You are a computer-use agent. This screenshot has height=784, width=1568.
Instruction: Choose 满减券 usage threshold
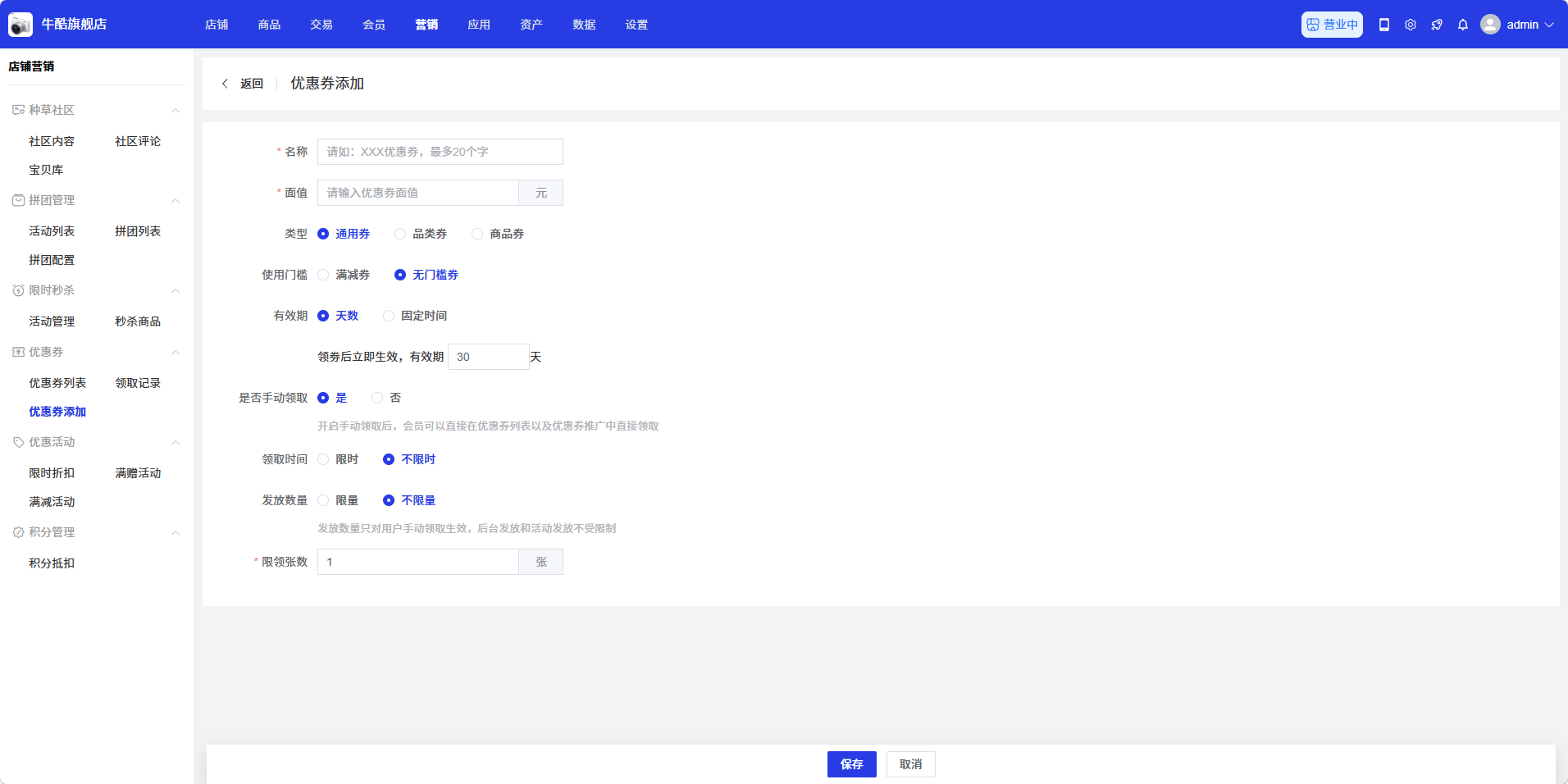[x=344, y=275]
